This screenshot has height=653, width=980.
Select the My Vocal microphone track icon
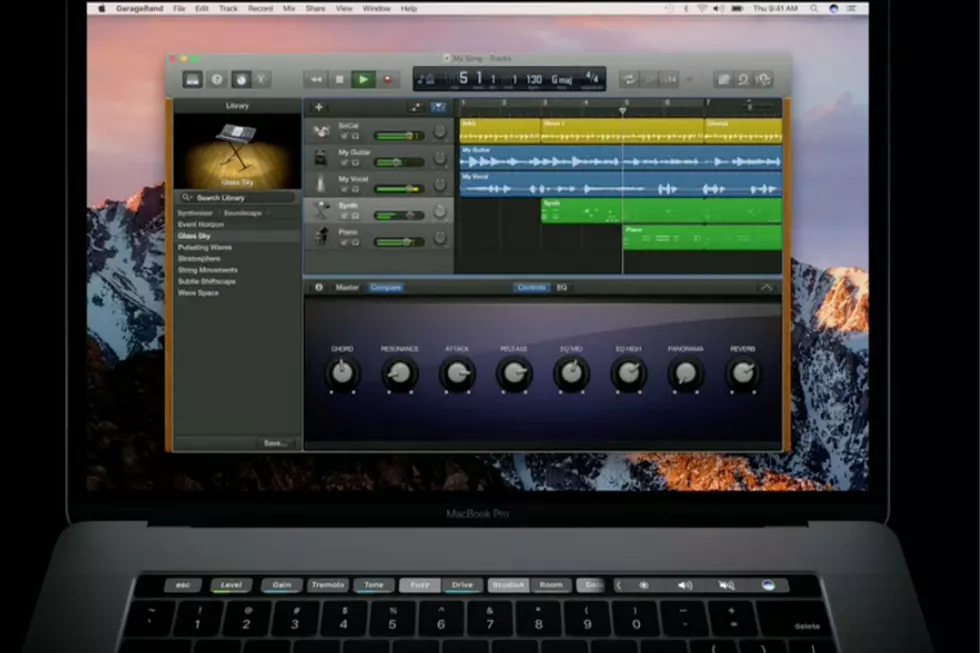[321, 184]
